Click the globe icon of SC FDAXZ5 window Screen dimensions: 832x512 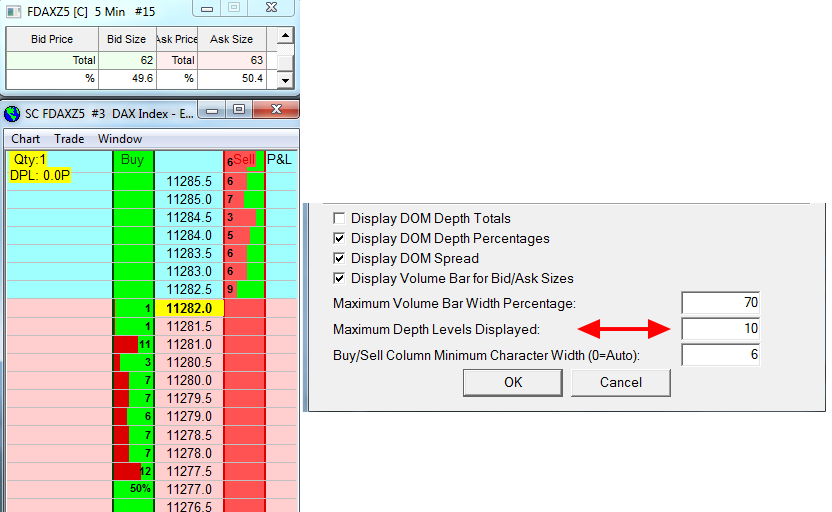pos(12,114)
